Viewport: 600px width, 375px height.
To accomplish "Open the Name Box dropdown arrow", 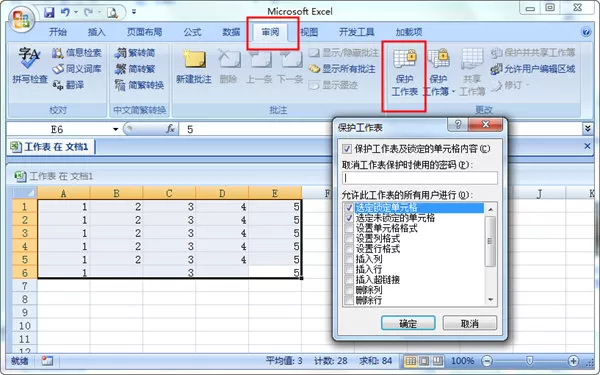I will pyautogui.click(x=115, y=129).
